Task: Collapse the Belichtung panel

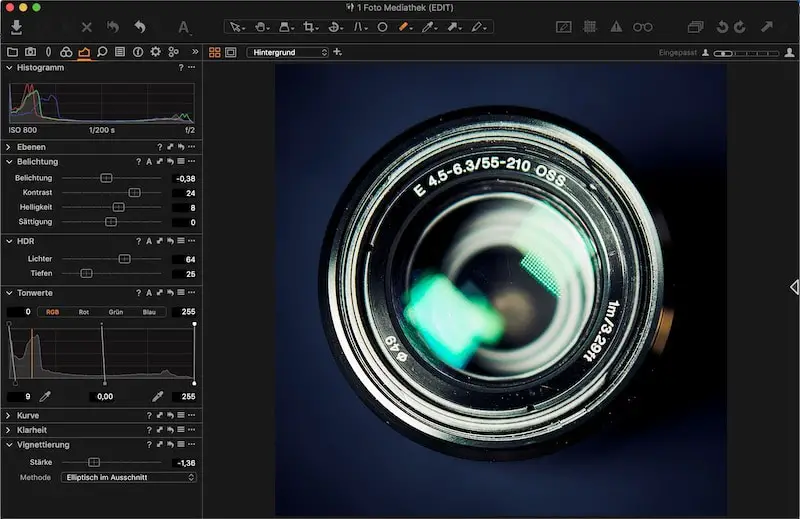Action: coord(9,162)
